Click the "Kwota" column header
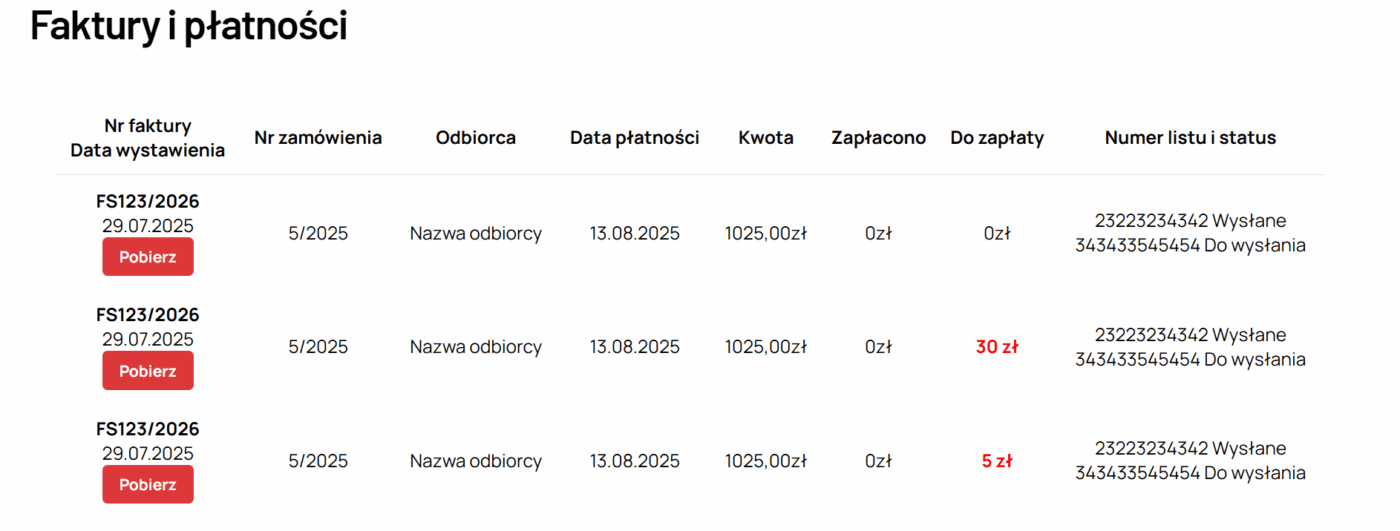This screenshot has width=1400, height=531. (x=765, y=138)
